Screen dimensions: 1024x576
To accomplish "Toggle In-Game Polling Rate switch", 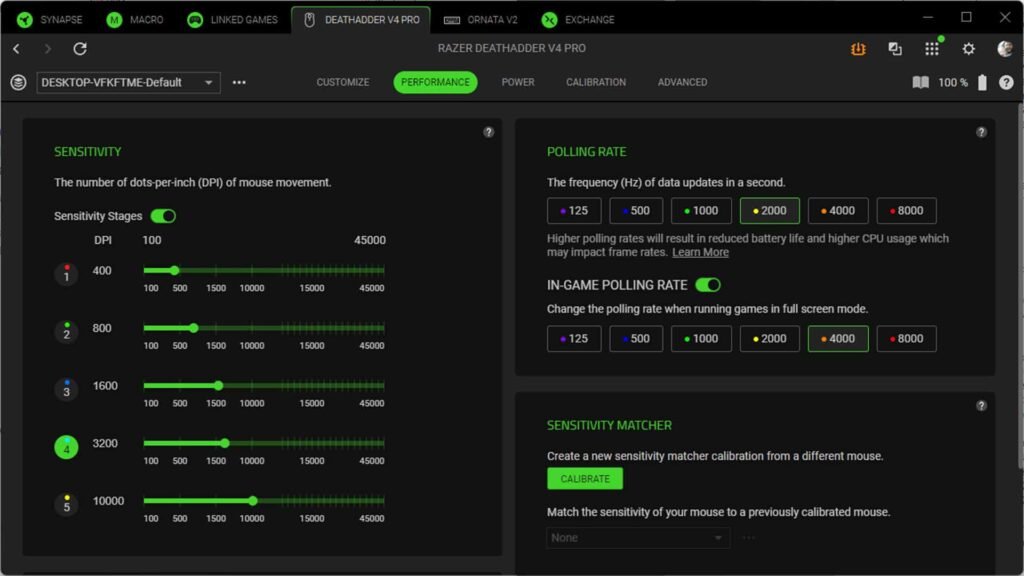I will pos(708,285).
